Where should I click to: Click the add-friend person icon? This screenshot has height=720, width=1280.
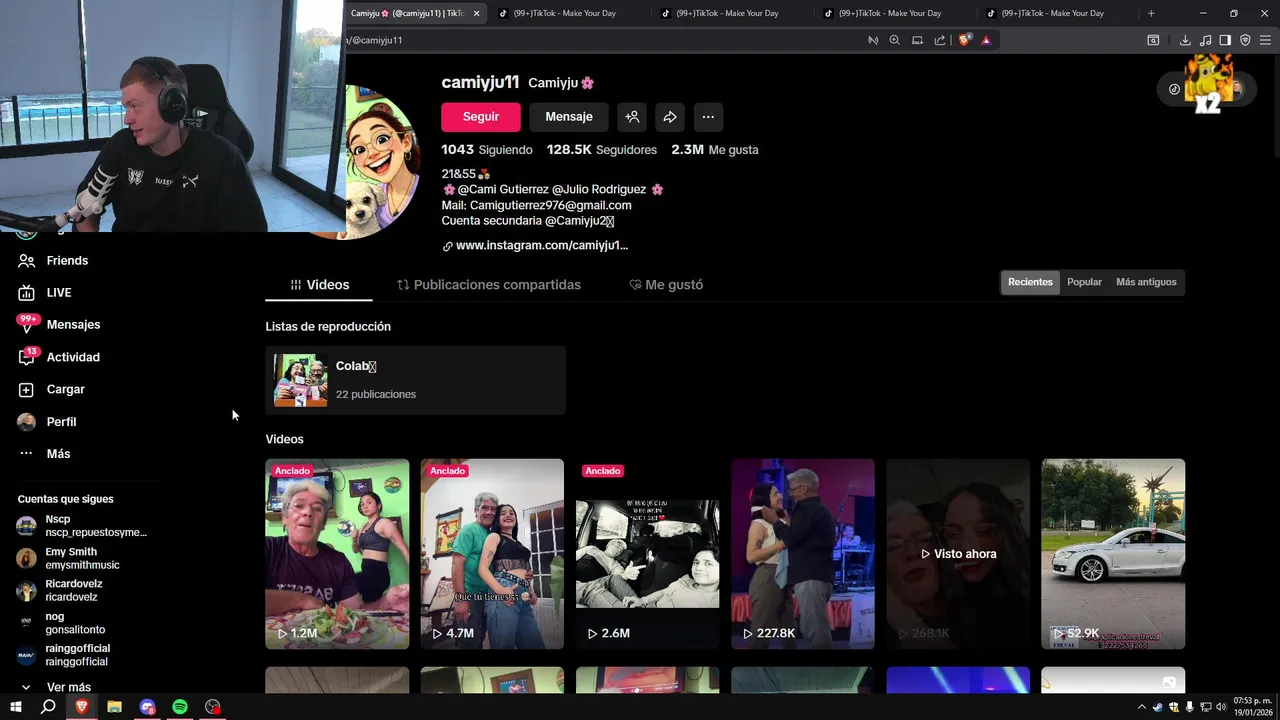(x=632, y=117)
